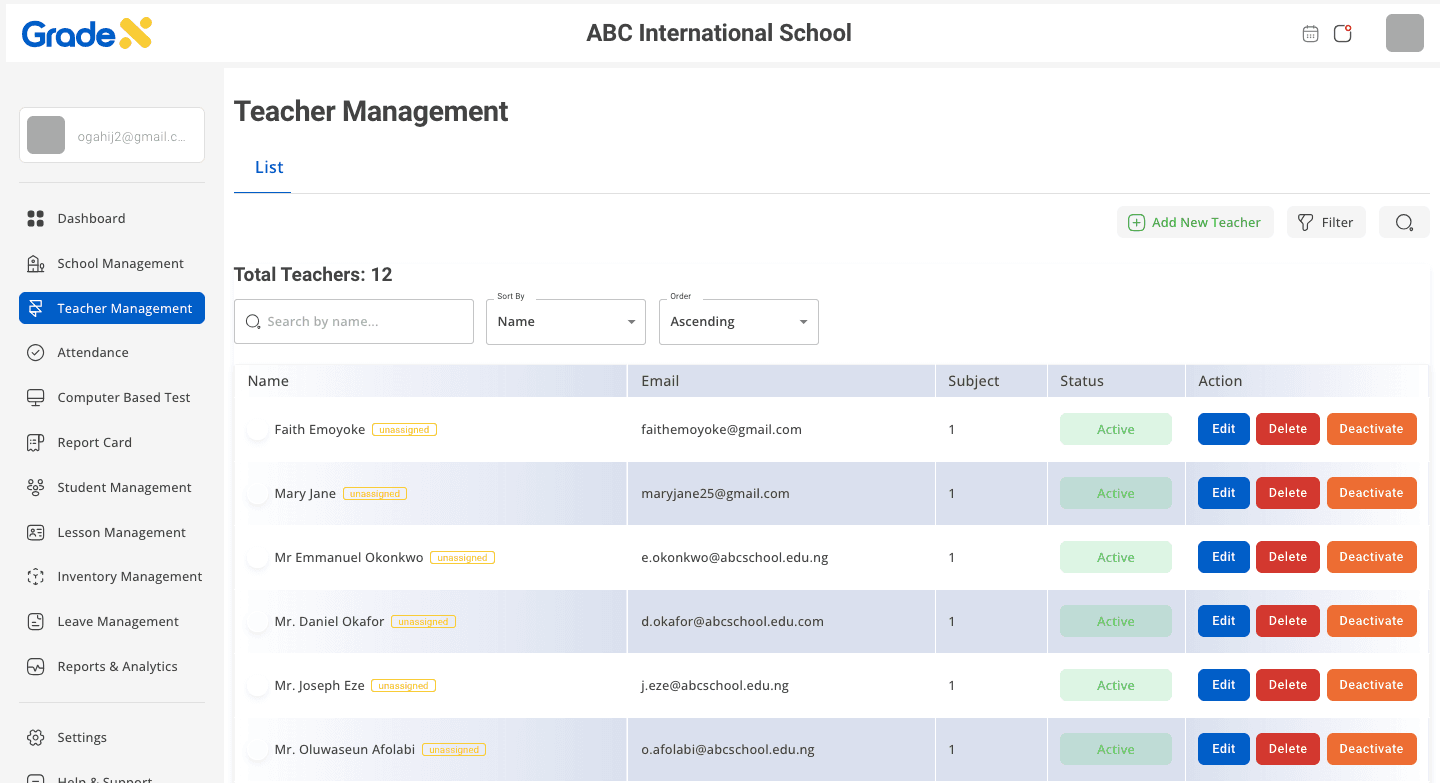Tick the checkbox beside Mr. Daniel Okafor
This screenshot has height=783, width=1440.
pos(256,621)
